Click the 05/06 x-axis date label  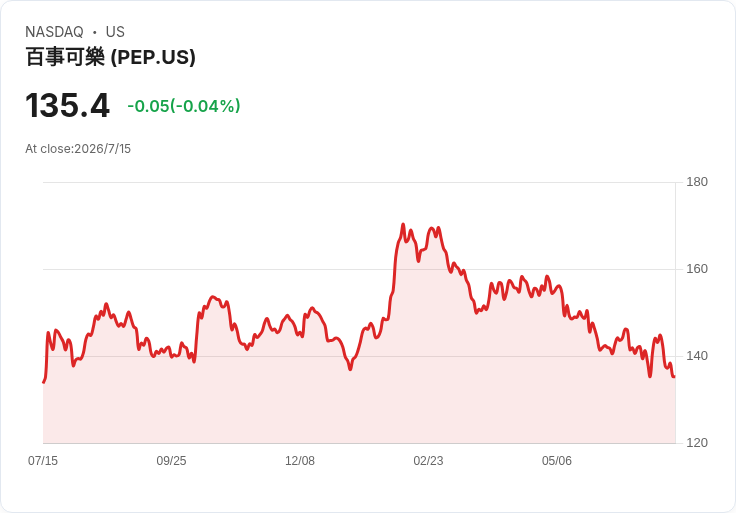pyautogui.click(x=557, y=461)
